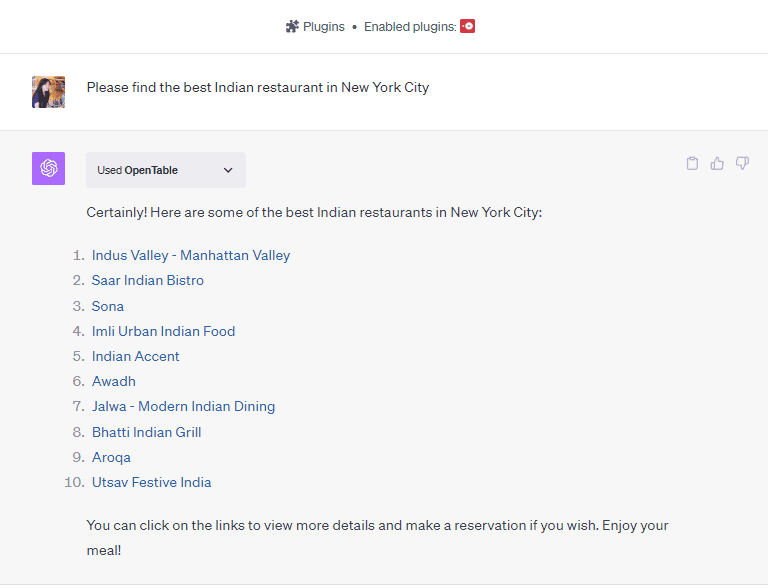This screenshot has height=588, width=768.
Task: Open the Awadh restaurant link
Action: coord(114,381)
